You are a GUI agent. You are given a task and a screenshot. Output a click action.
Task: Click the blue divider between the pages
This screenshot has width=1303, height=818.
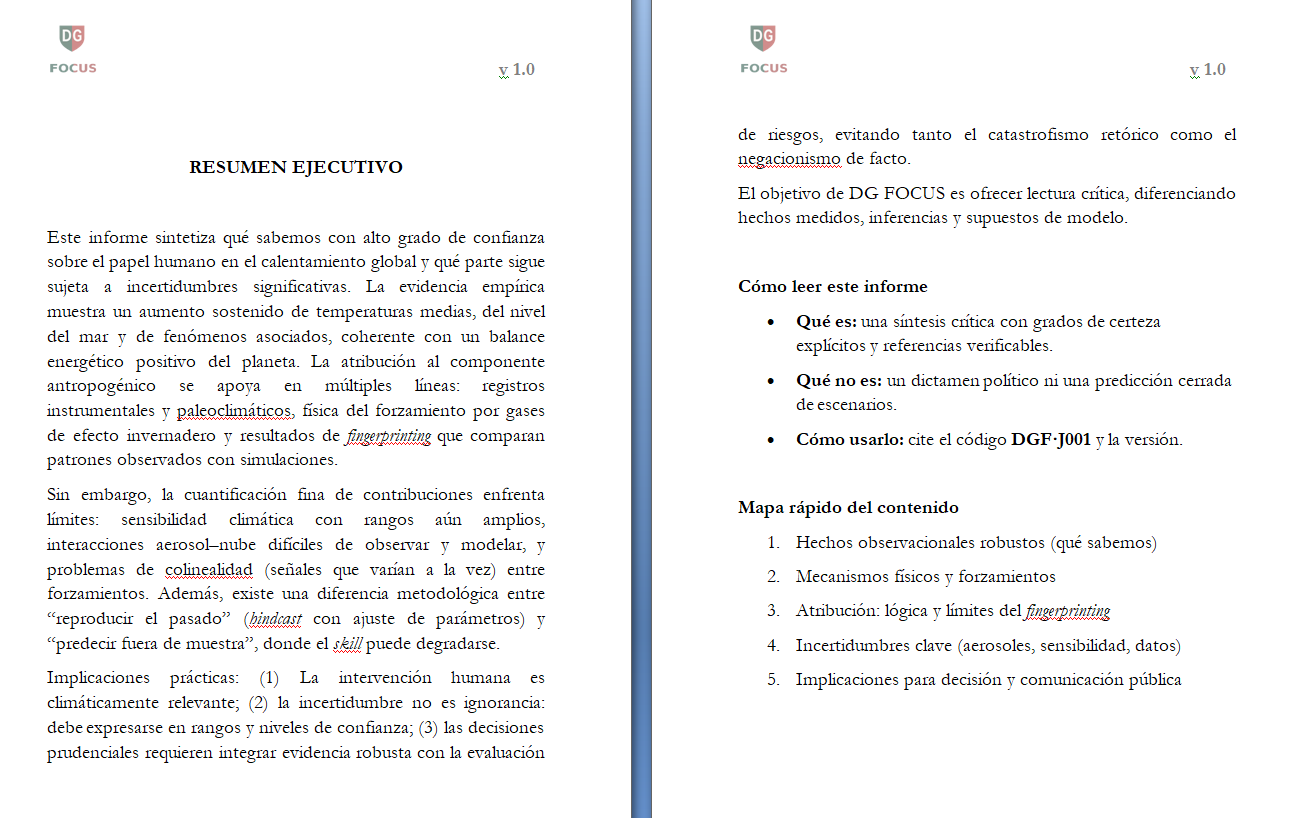click(x=641, y=409)
